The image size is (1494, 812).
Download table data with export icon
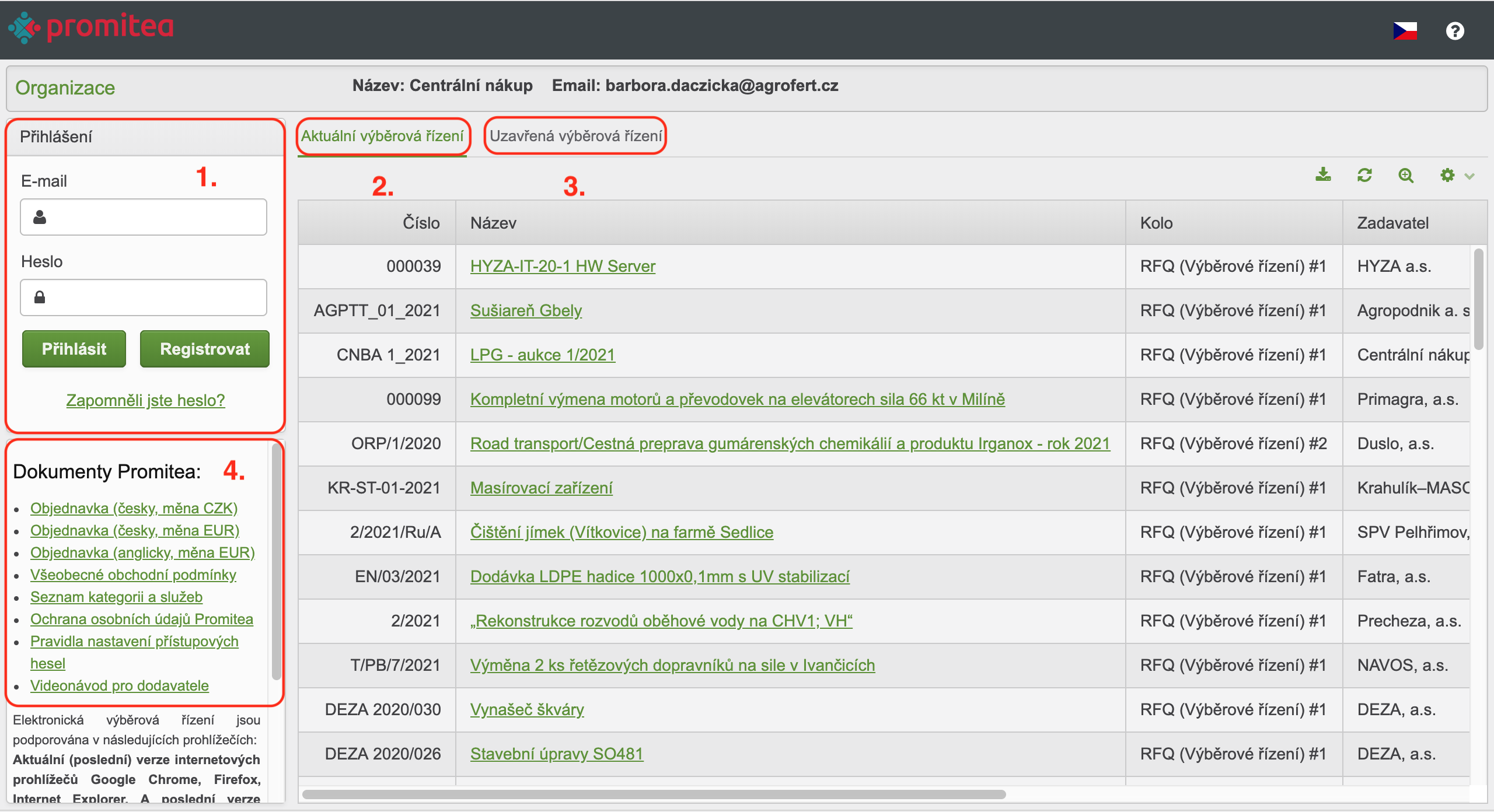[x=1323, y=175]
